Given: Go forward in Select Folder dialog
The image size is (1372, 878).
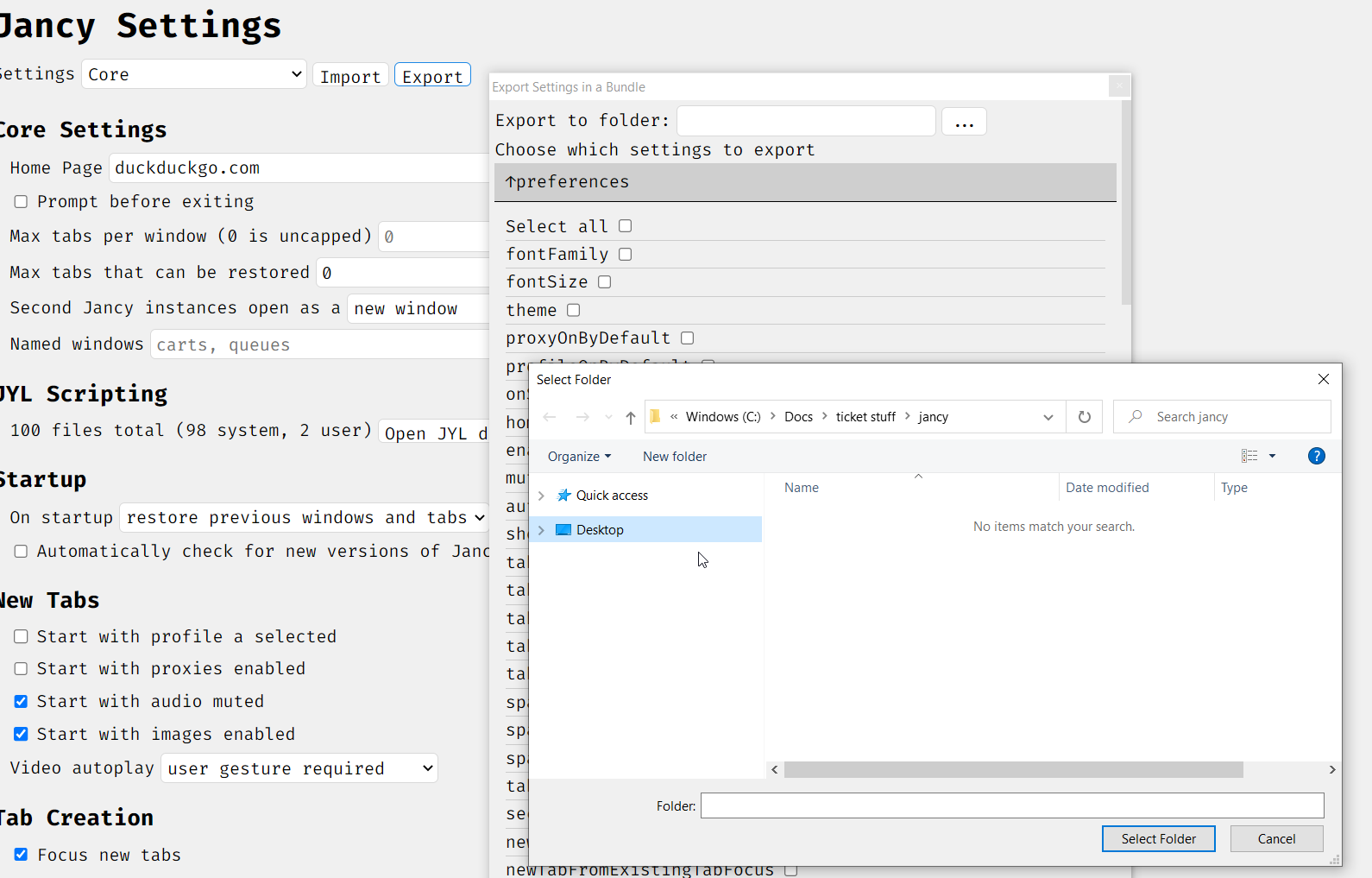Looking at the screenshot, I should (x=582, y=417).
